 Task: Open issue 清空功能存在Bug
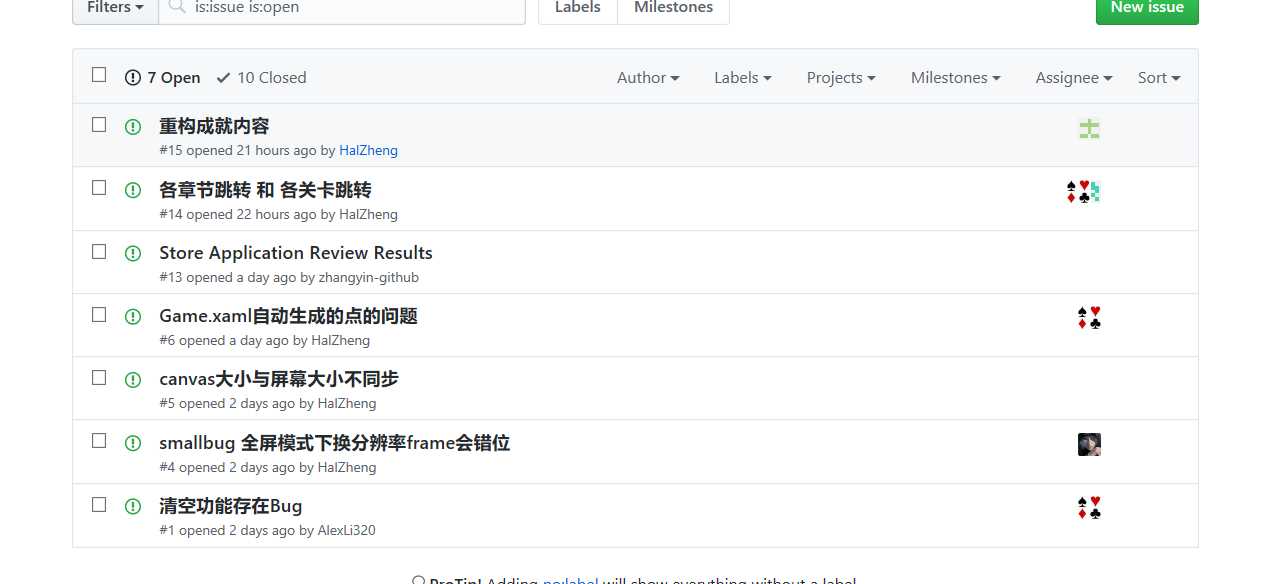point(231,506)
